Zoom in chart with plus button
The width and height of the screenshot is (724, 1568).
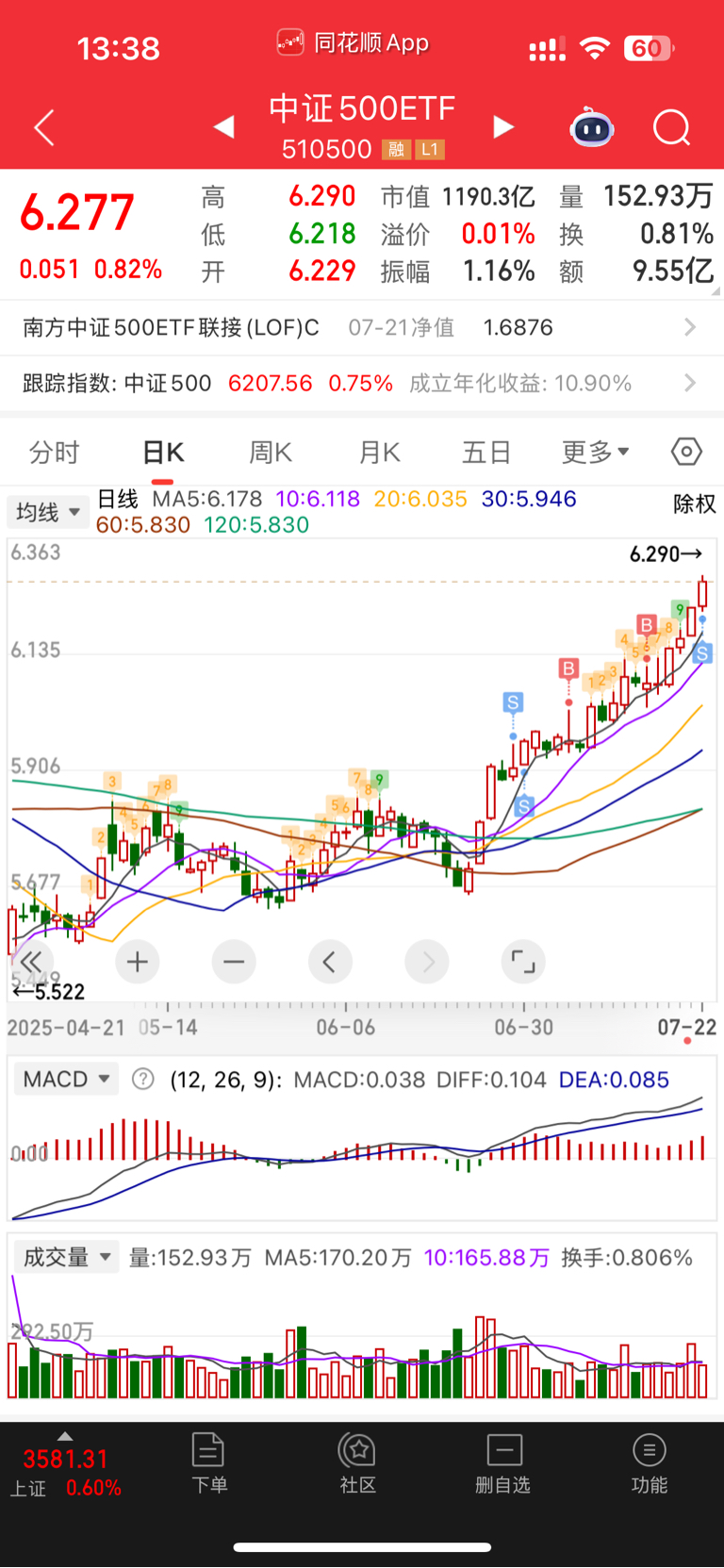(x=138, y=962)
